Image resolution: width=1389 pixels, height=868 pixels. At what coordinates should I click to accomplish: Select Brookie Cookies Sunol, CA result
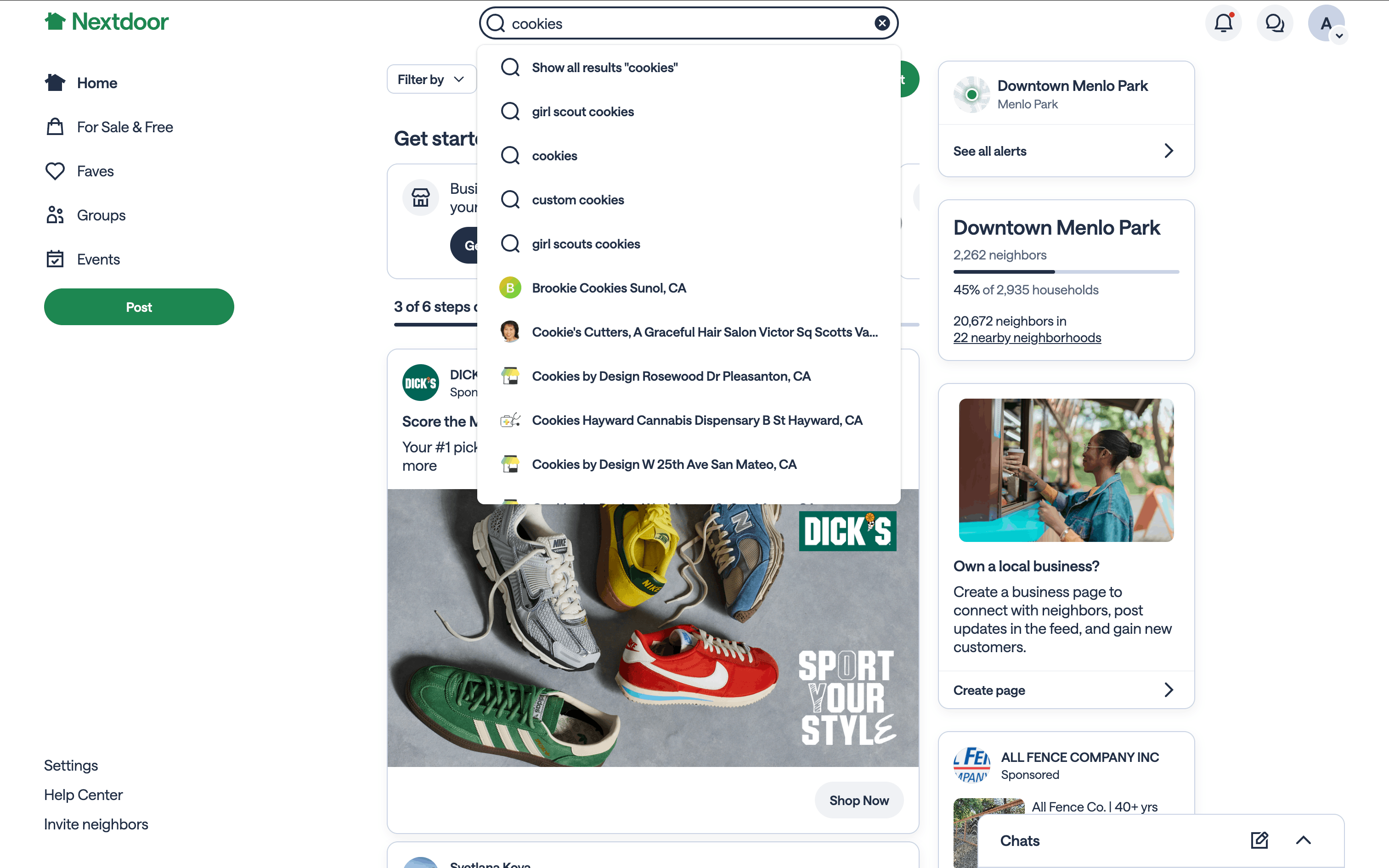(609, 287)
